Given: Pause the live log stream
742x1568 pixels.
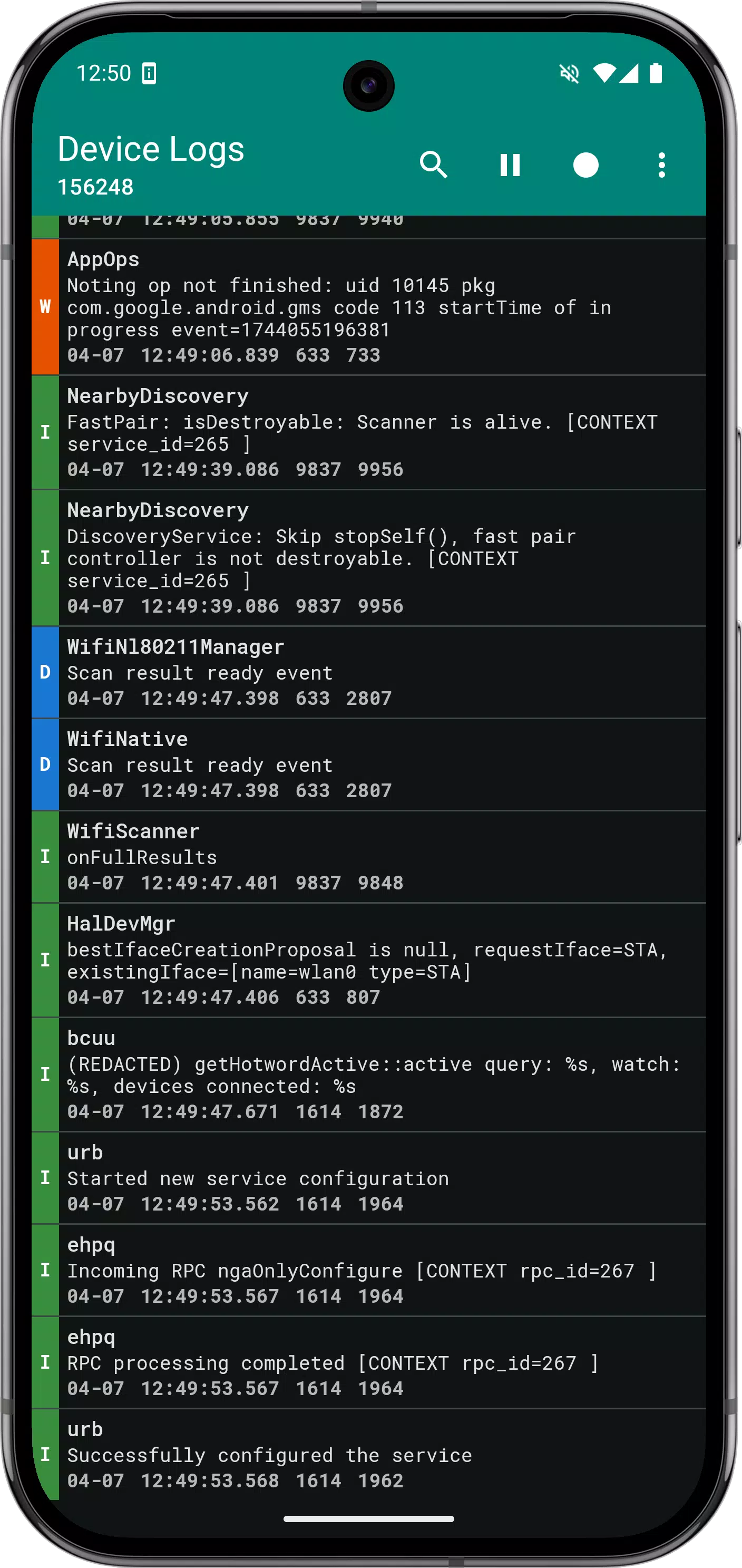Looking at the screenshot, I should pyautogui.click(x=510, y=165).
